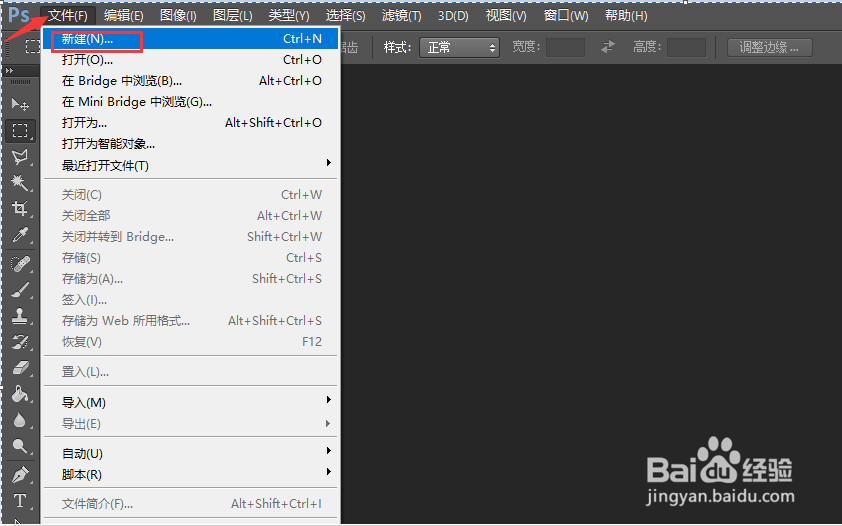
Task: Select the Eyedropper tool
Action: [20, 235]
